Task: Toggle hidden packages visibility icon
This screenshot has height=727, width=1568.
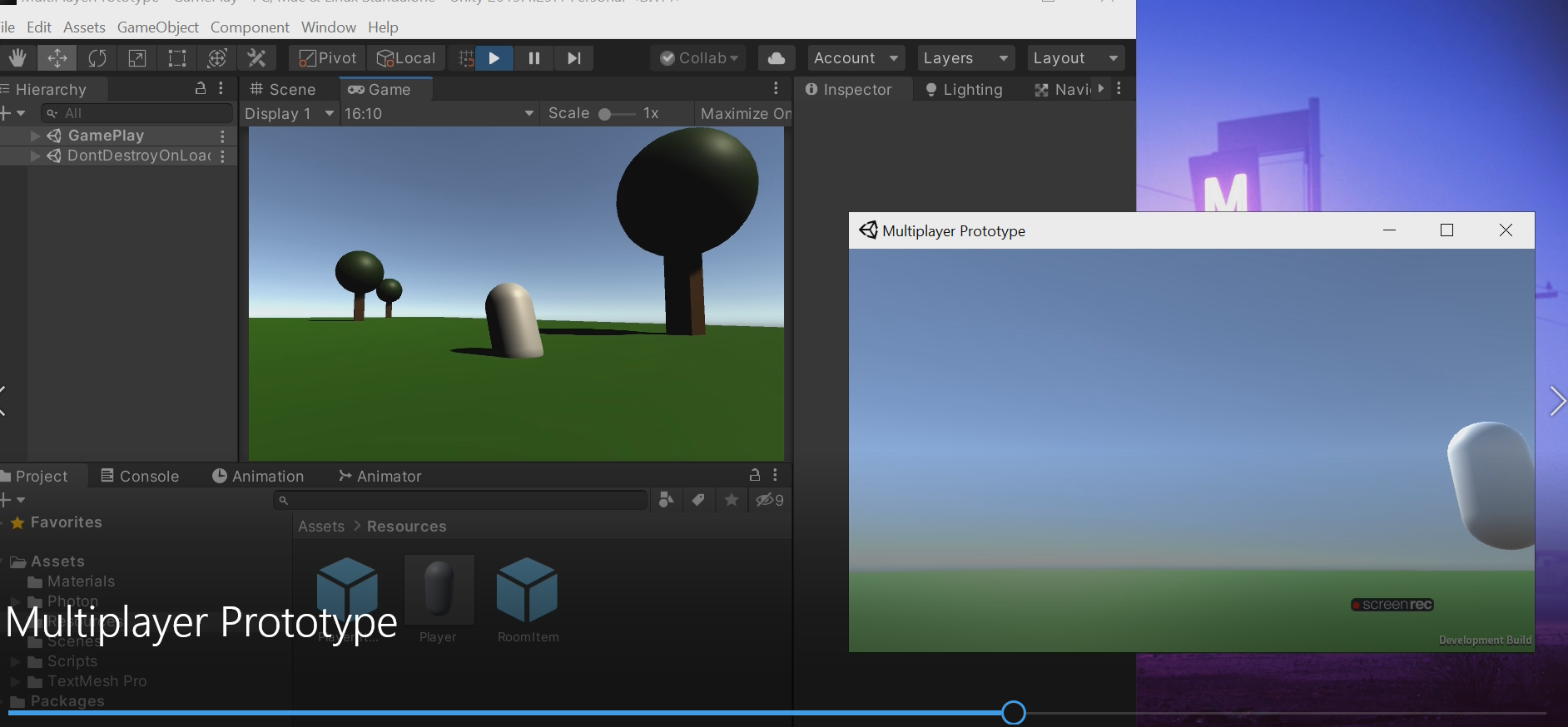Action: click(x=769, y=500)
